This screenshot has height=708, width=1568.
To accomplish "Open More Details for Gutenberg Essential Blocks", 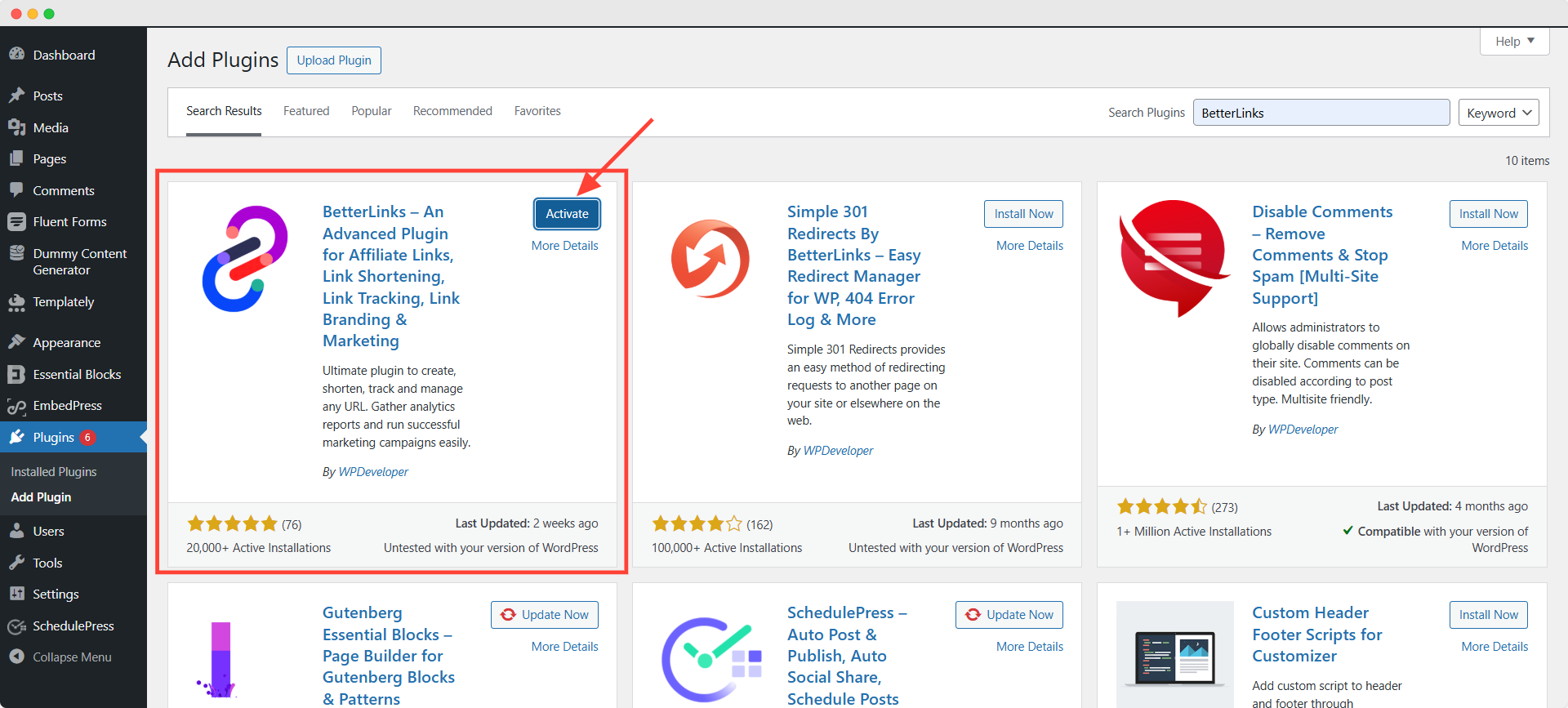I will coord(565,647).
